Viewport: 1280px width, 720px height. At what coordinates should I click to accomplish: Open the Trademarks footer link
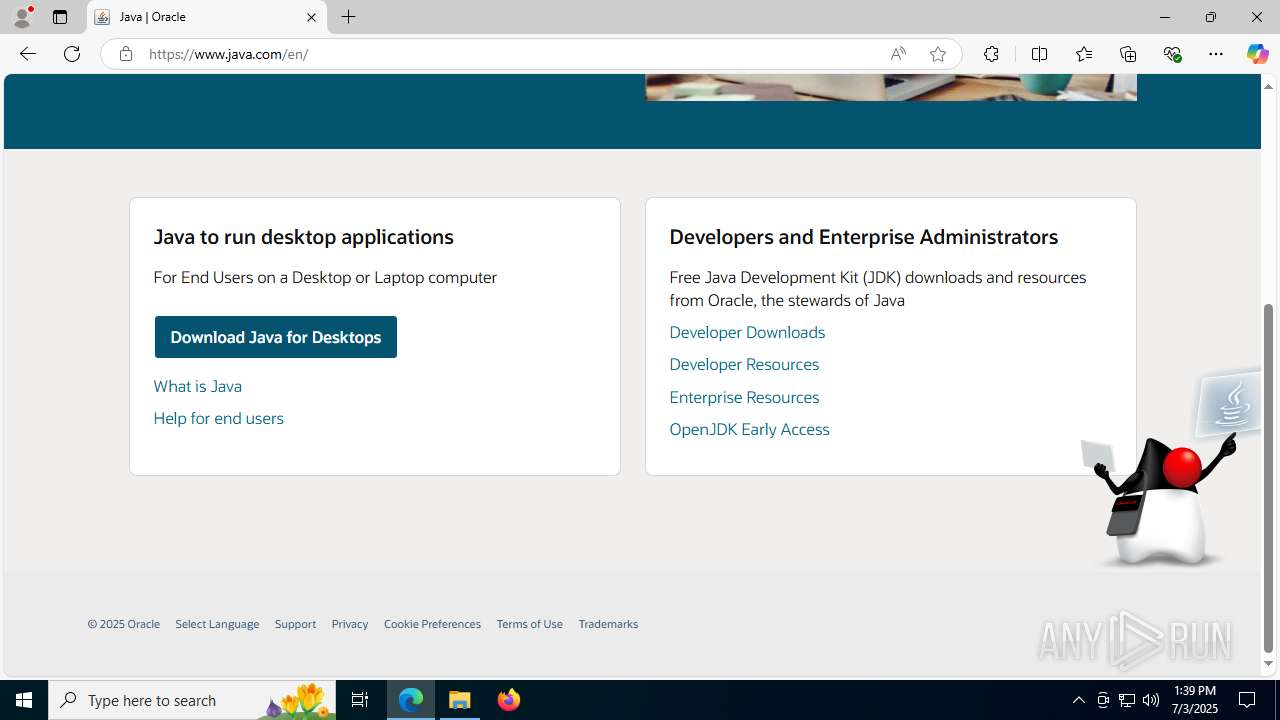tap(608, 624)
